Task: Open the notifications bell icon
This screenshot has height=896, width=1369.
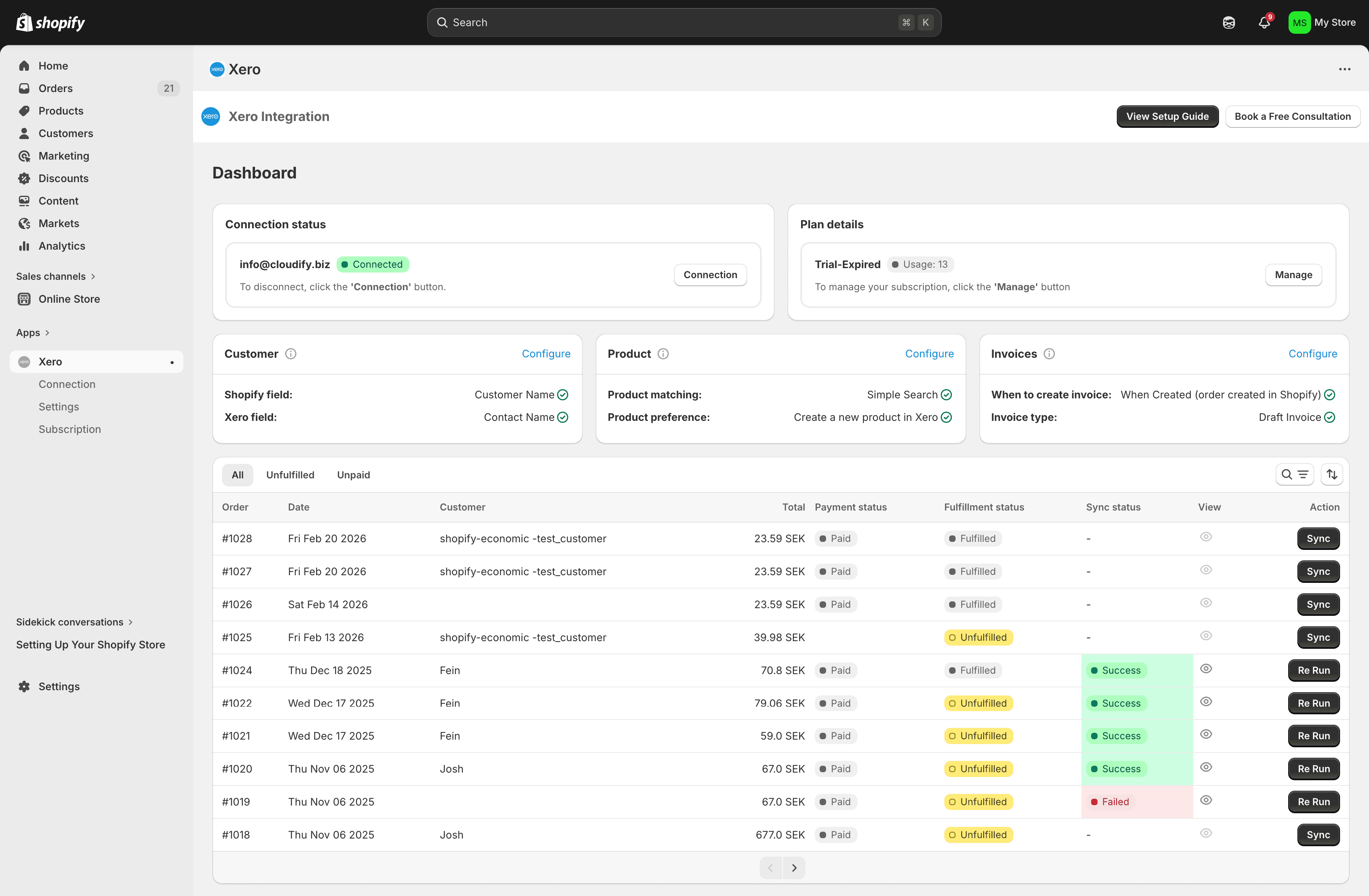Action: (x=1264, y=23)
